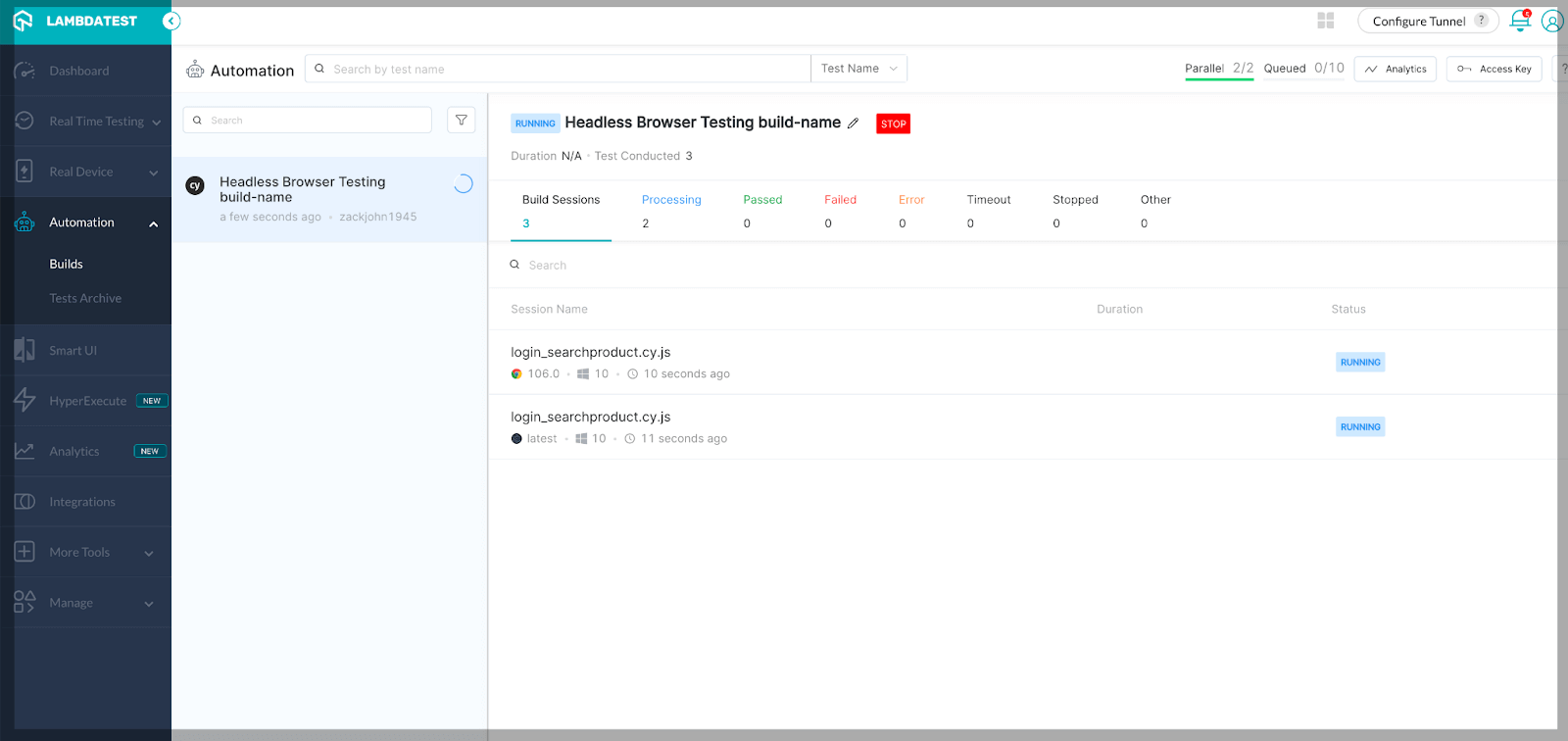1568x741 pixels.
Task: Click the Access Key button
Action: pos(1494,69)
